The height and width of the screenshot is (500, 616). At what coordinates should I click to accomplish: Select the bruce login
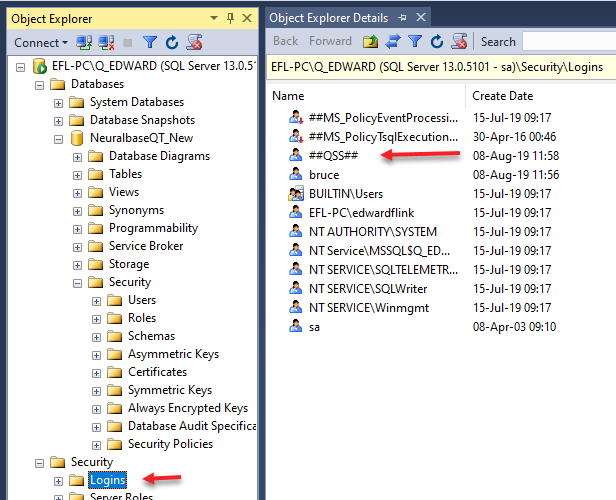[x=324, y=175]
